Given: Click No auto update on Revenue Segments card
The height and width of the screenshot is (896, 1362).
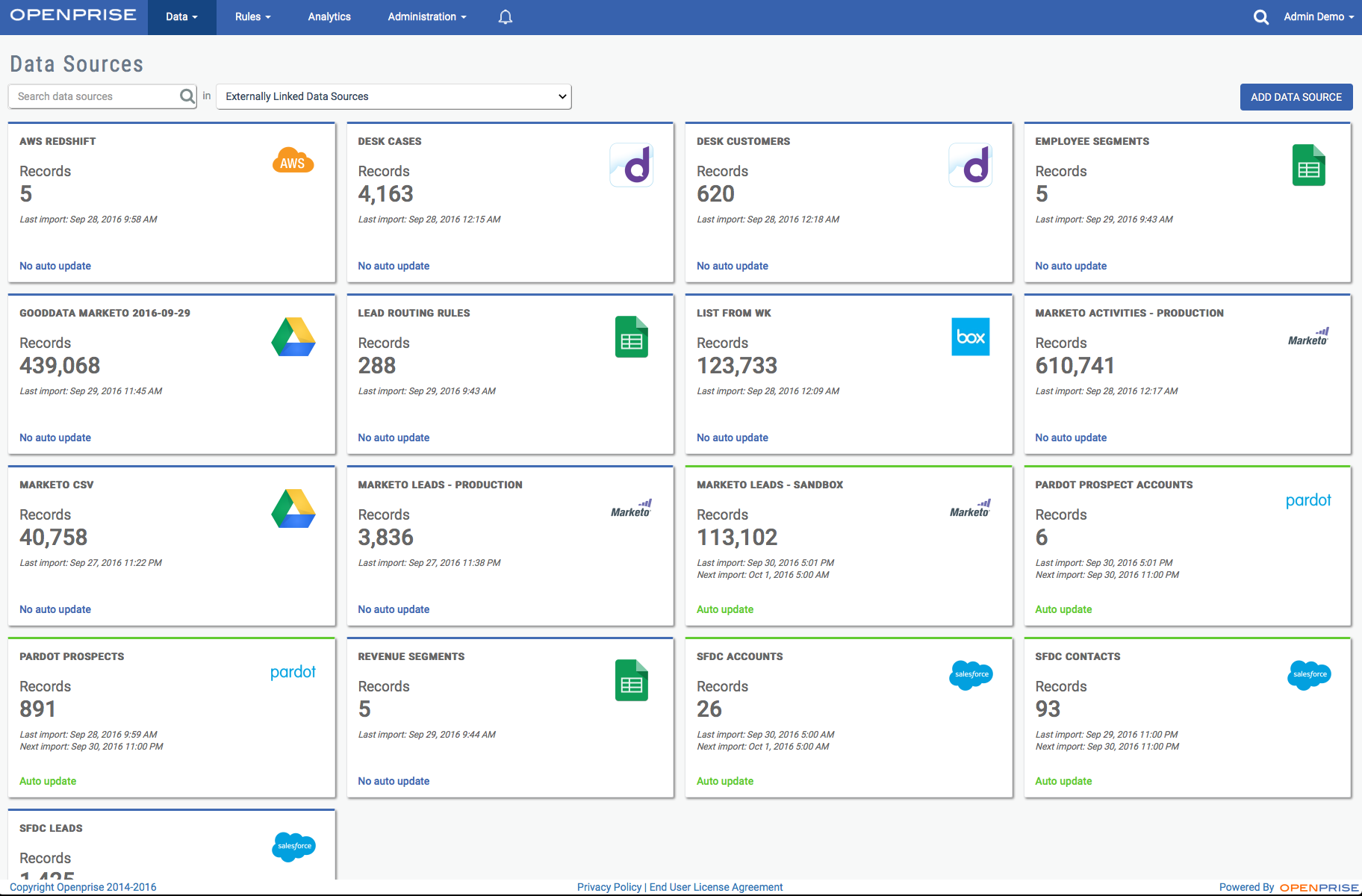Looking at the screenshot, I should [x=394, y=781].
